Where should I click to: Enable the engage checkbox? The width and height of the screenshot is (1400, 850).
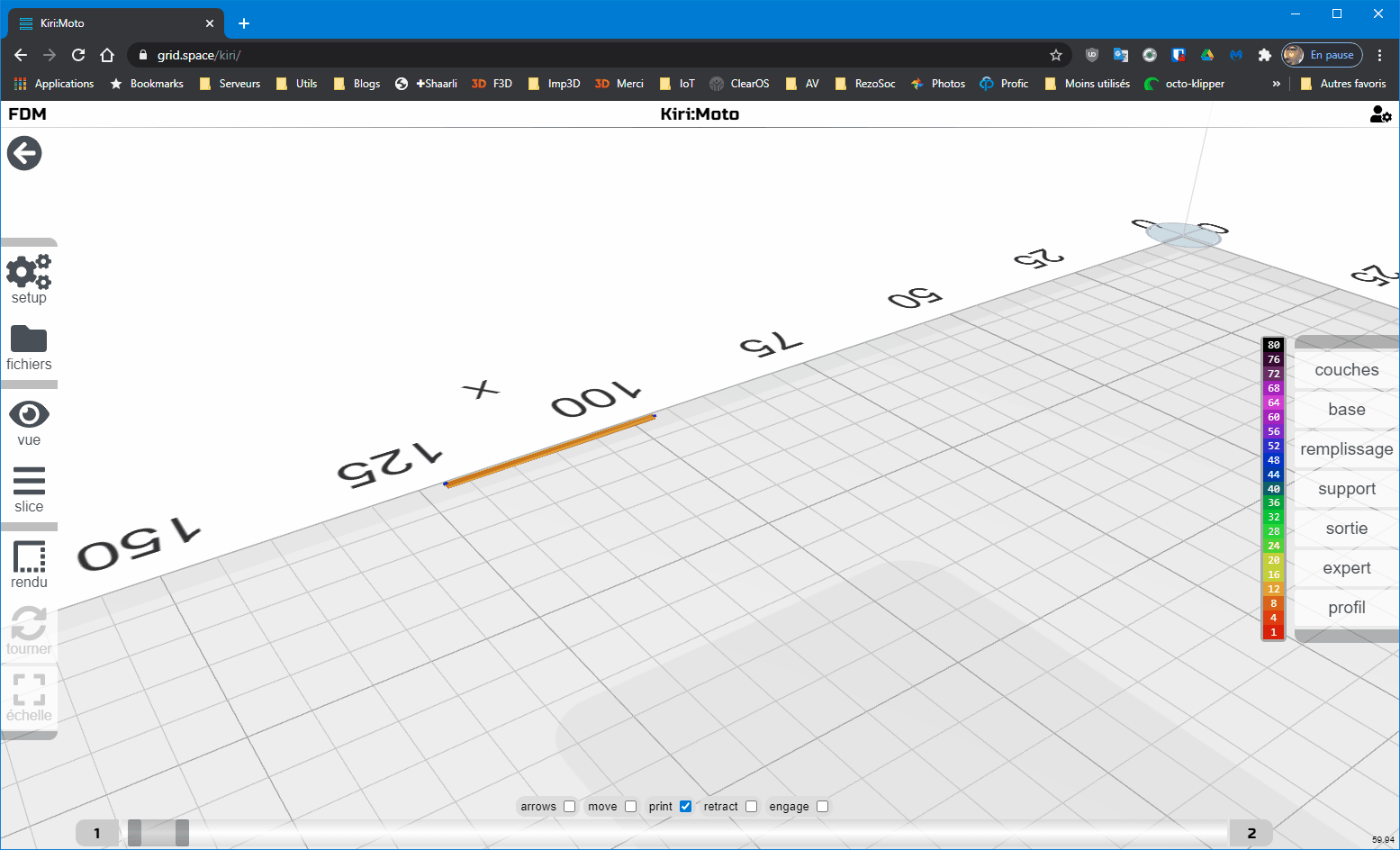(822, 807)
